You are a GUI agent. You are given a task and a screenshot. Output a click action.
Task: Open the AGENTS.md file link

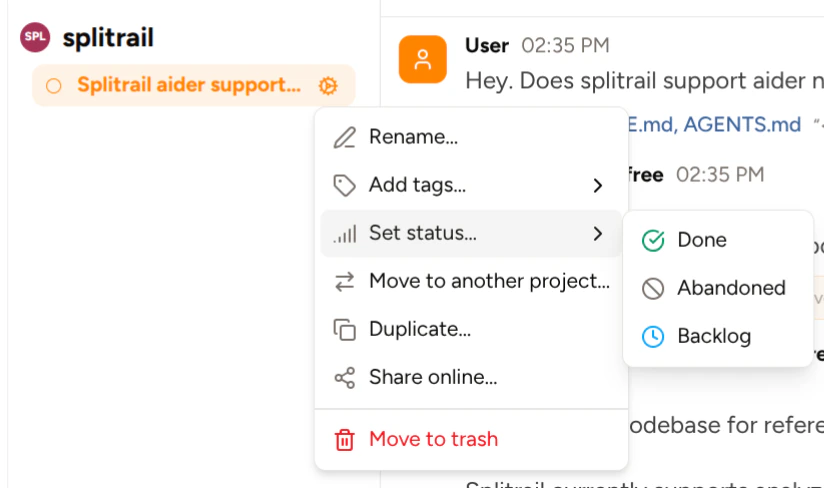pyautogui.click(x=742, y=124)
